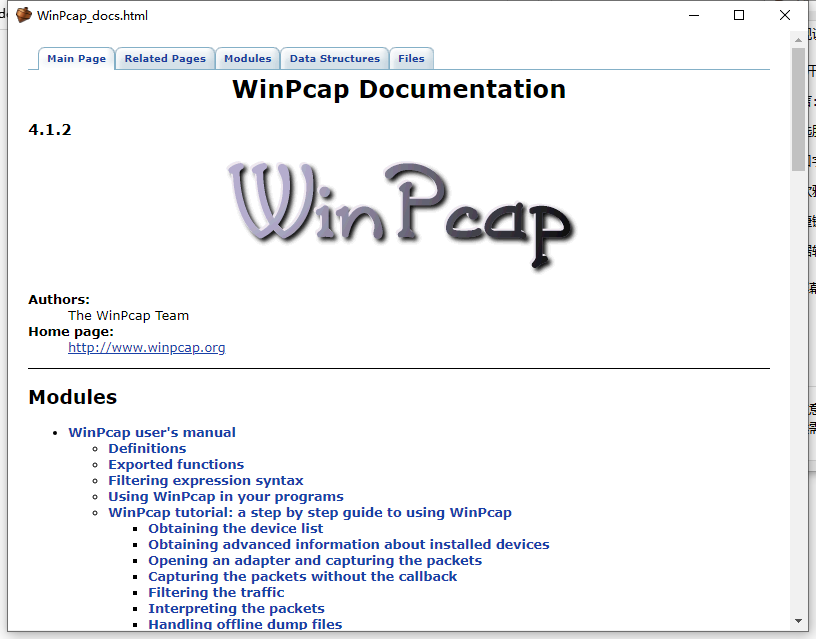Click the scrollbar up arrow
816x639 pixels.
pyautogui.click(x=798, y=40)
